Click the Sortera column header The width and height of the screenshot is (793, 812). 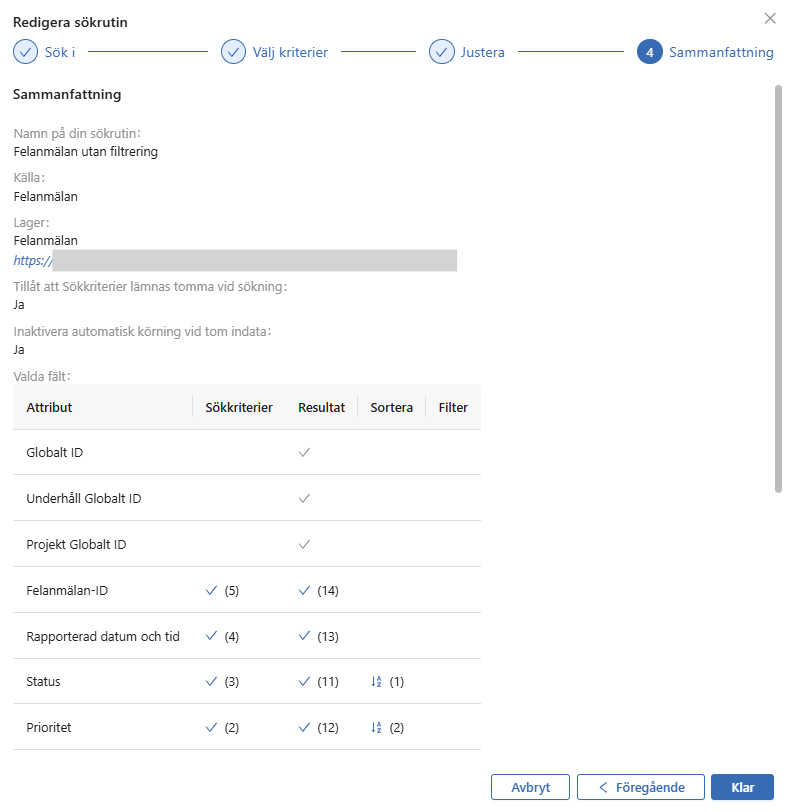[391, 408]
